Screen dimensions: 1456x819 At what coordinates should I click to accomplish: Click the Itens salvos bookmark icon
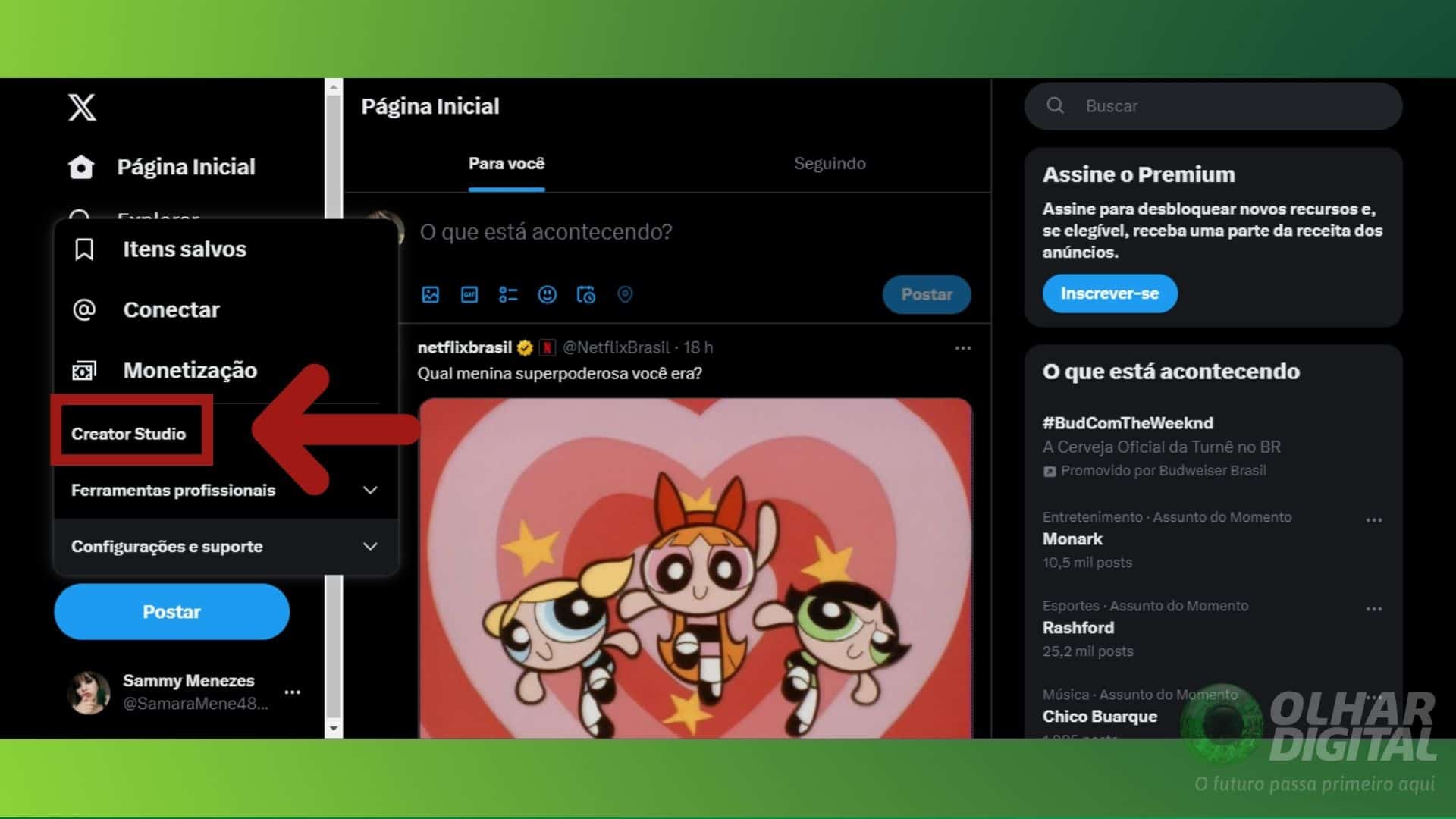tap(84, 249)
